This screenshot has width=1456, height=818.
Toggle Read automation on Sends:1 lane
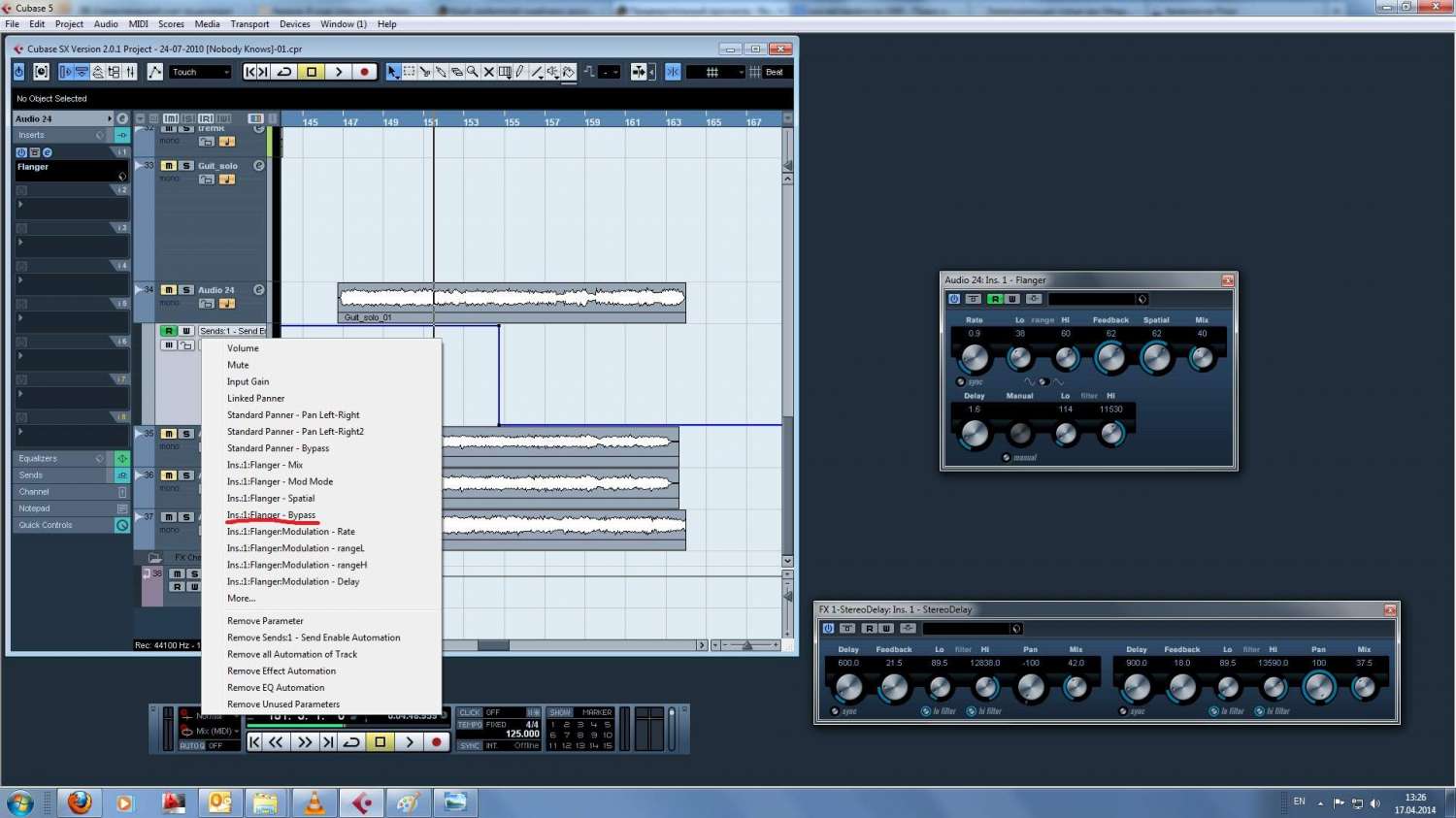[x=169, y=331]
